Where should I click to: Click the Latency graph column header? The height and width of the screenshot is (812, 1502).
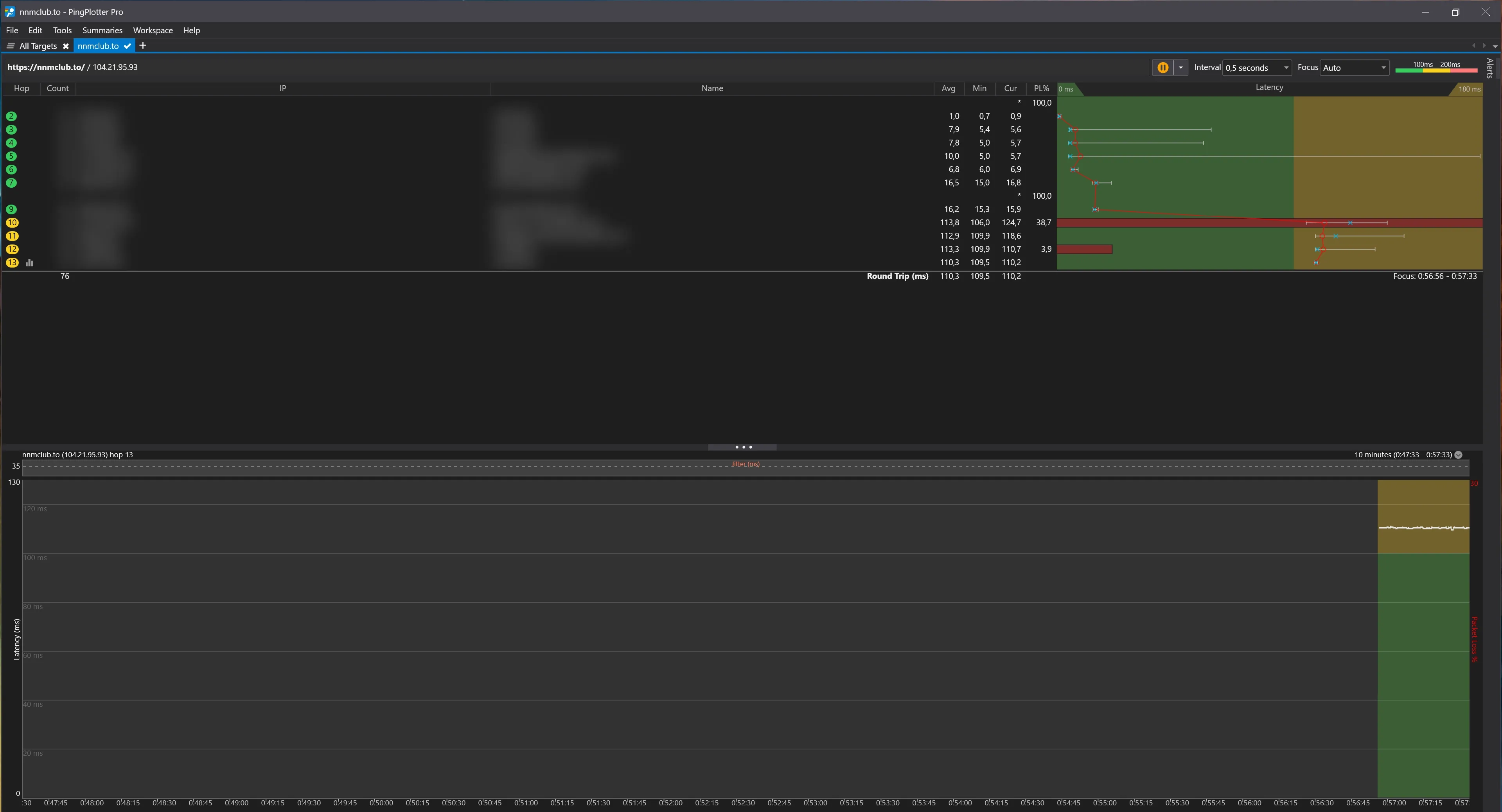coord(1269,88)
